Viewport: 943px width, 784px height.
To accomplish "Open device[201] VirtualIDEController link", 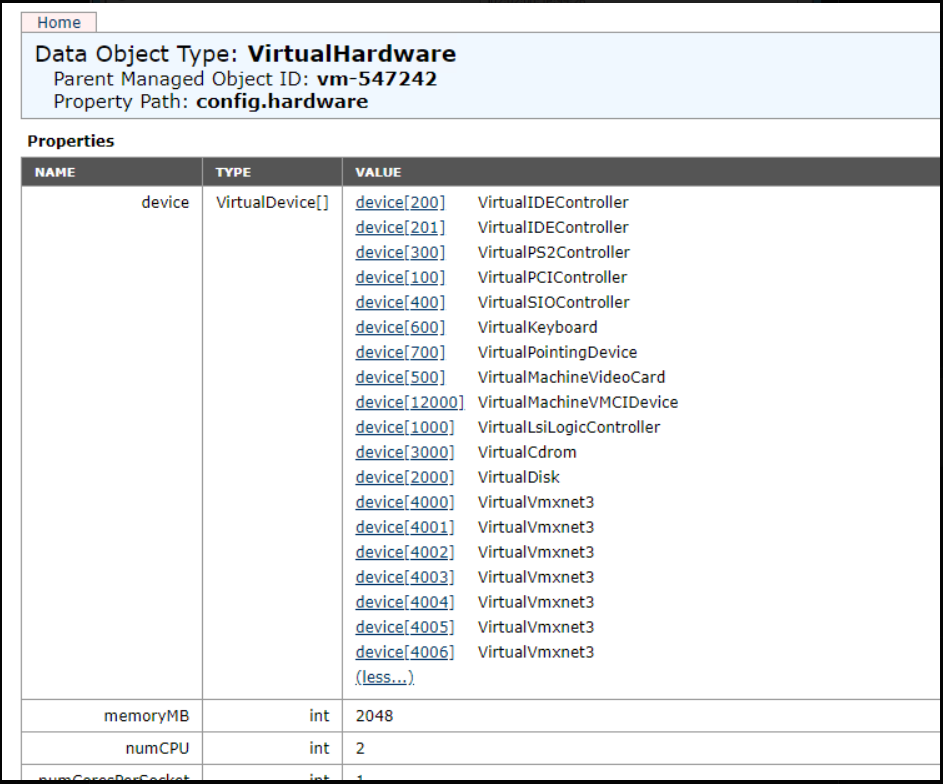I will pyautogui.click(x=399, y=227).
